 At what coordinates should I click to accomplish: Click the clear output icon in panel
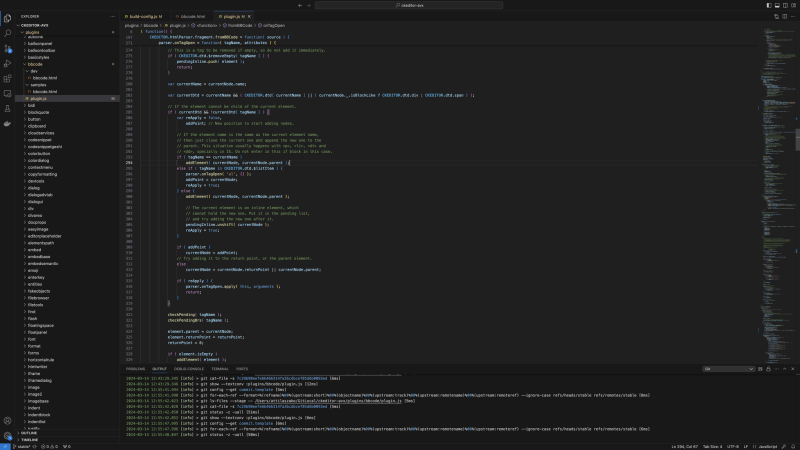coord(760,369)
